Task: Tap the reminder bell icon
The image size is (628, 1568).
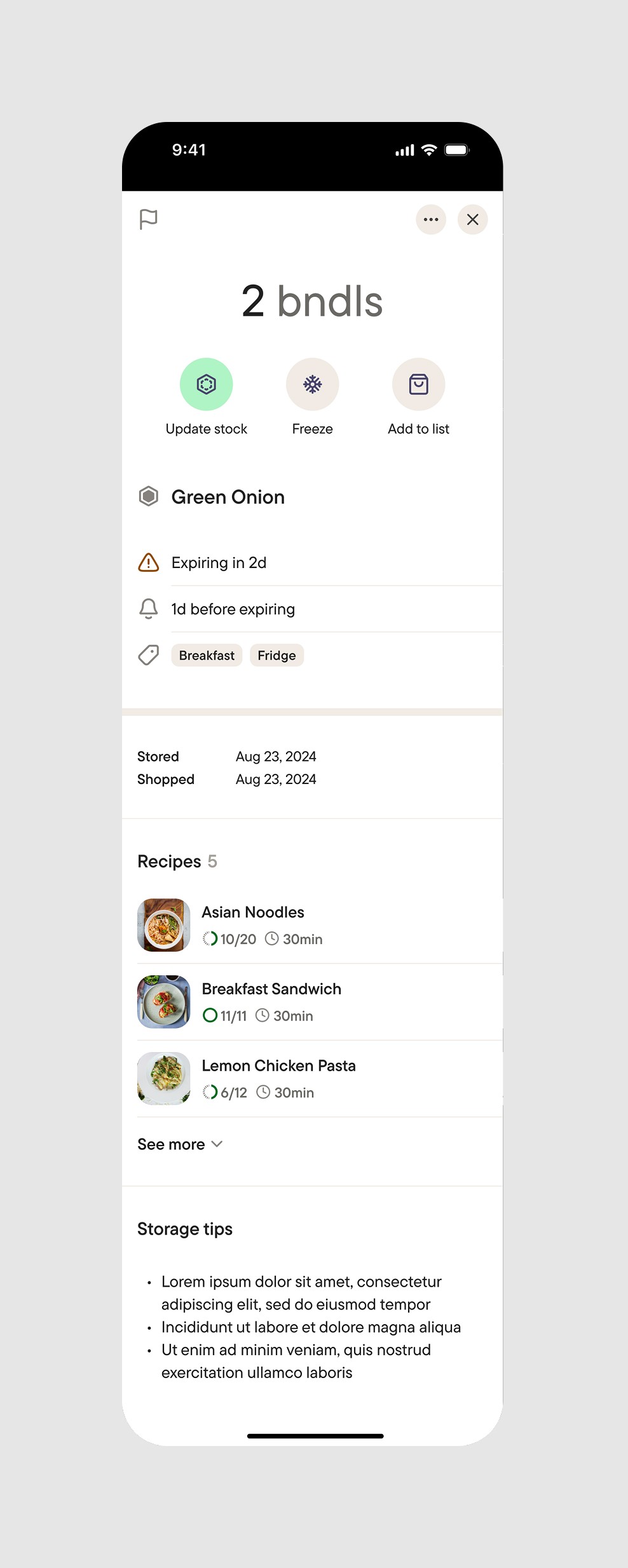Action: click(x=148, y=609)
